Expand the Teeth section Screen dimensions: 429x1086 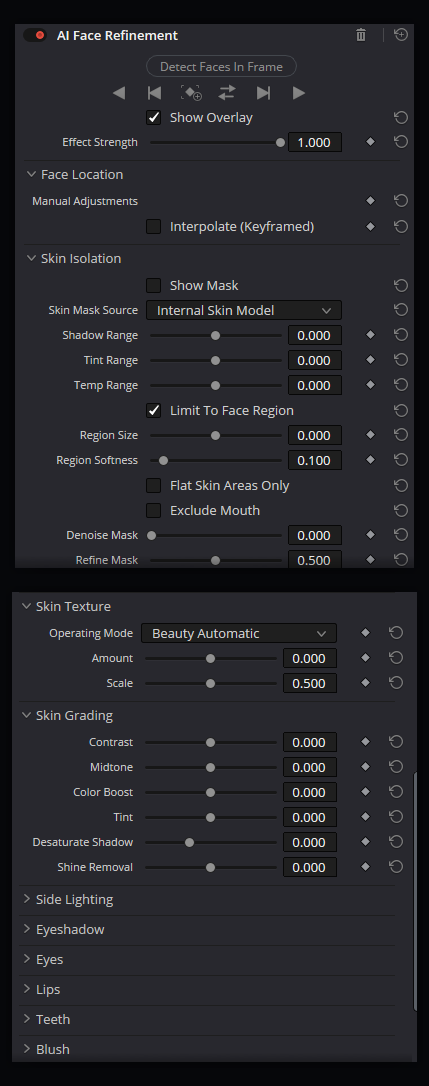click(26, 1019)
